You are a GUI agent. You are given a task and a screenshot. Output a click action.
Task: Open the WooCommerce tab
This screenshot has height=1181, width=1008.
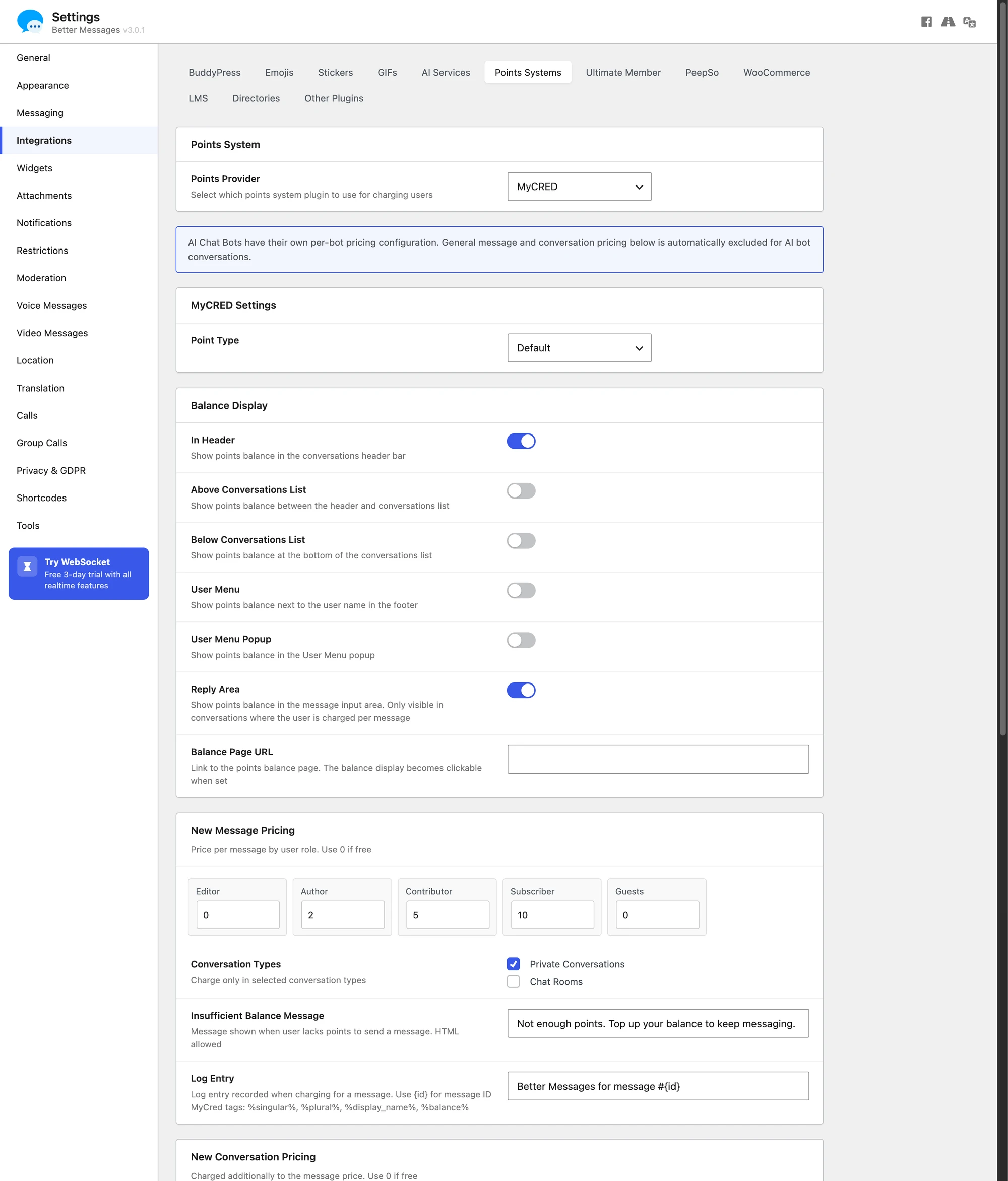point(776,73)
